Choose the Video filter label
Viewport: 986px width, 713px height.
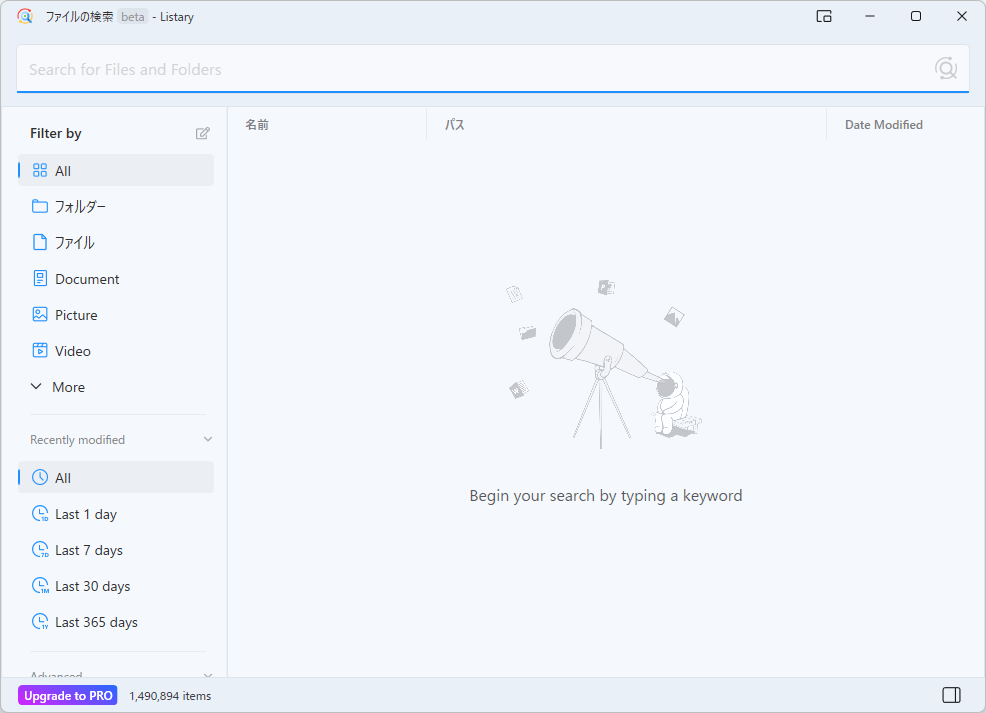pos(72,351)
